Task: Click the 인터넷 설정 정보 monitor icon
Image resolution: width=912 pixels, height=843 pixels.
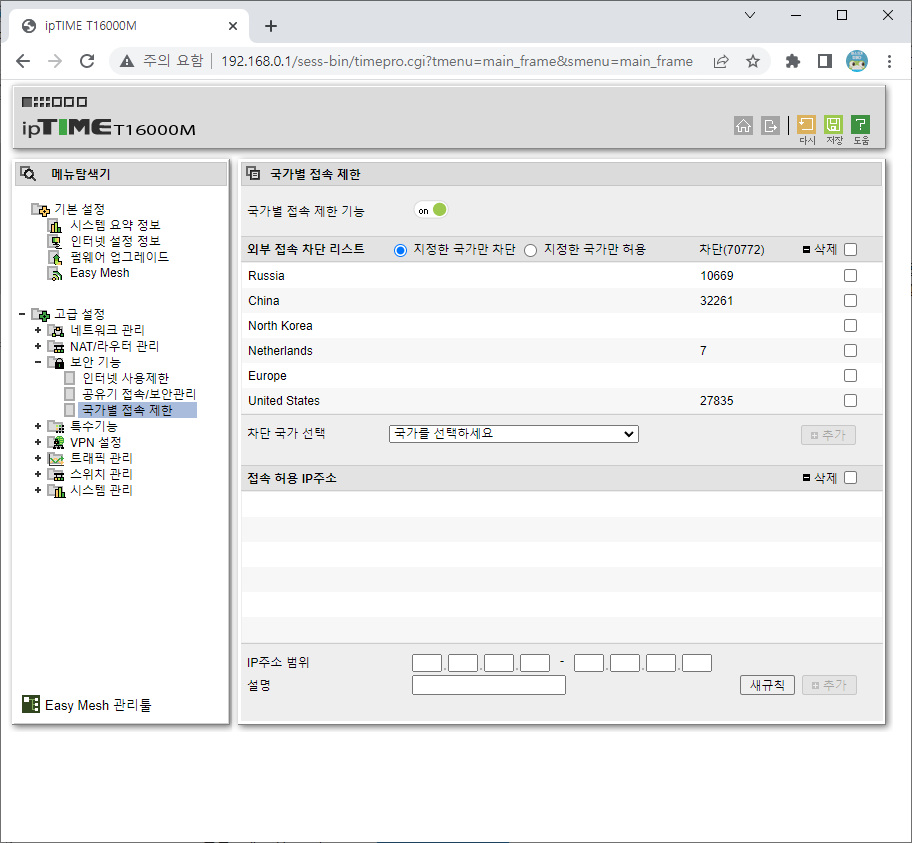Action: click(x=55, y=241)
